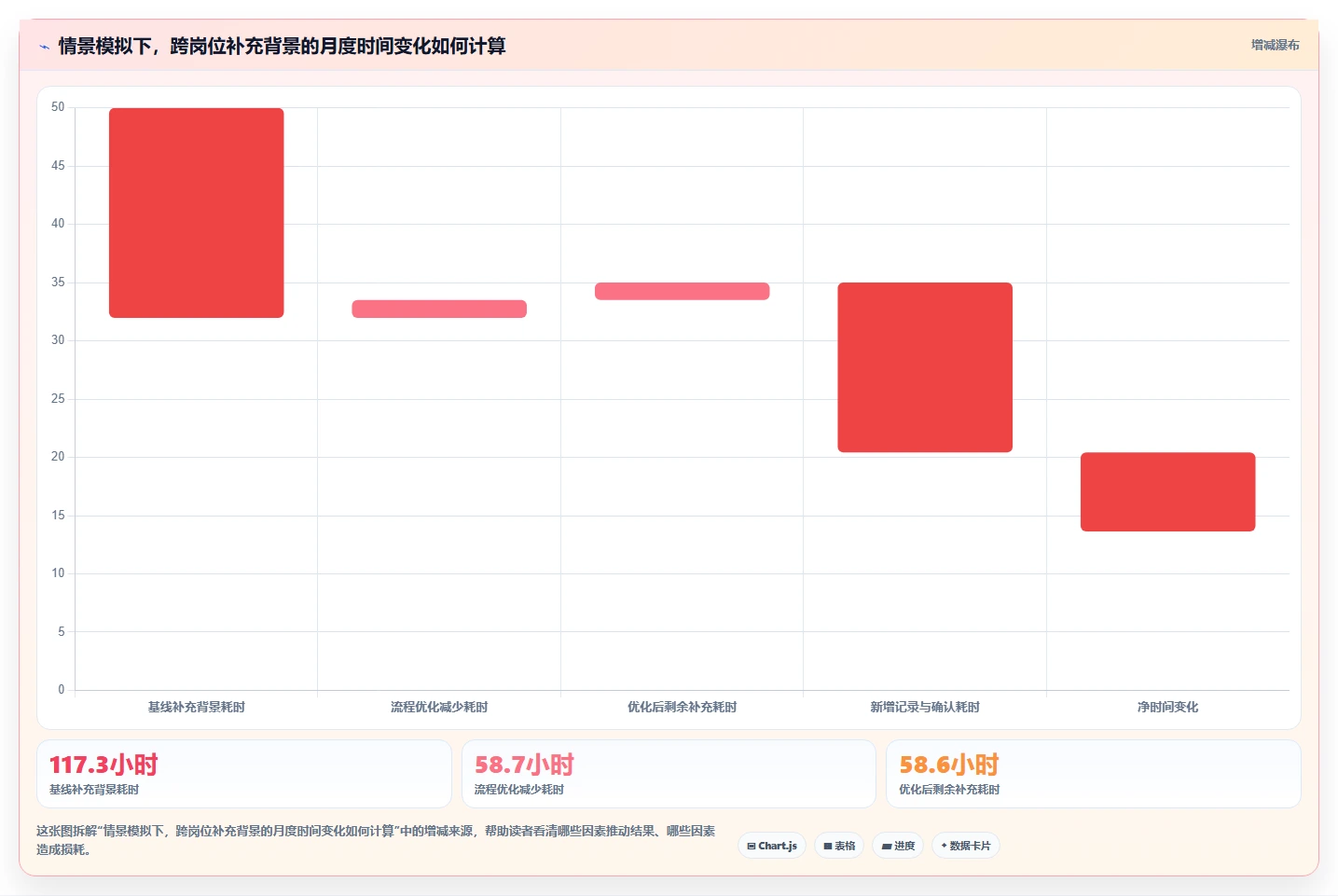
Task: Select the Chart.js chip
Action: 772,846
